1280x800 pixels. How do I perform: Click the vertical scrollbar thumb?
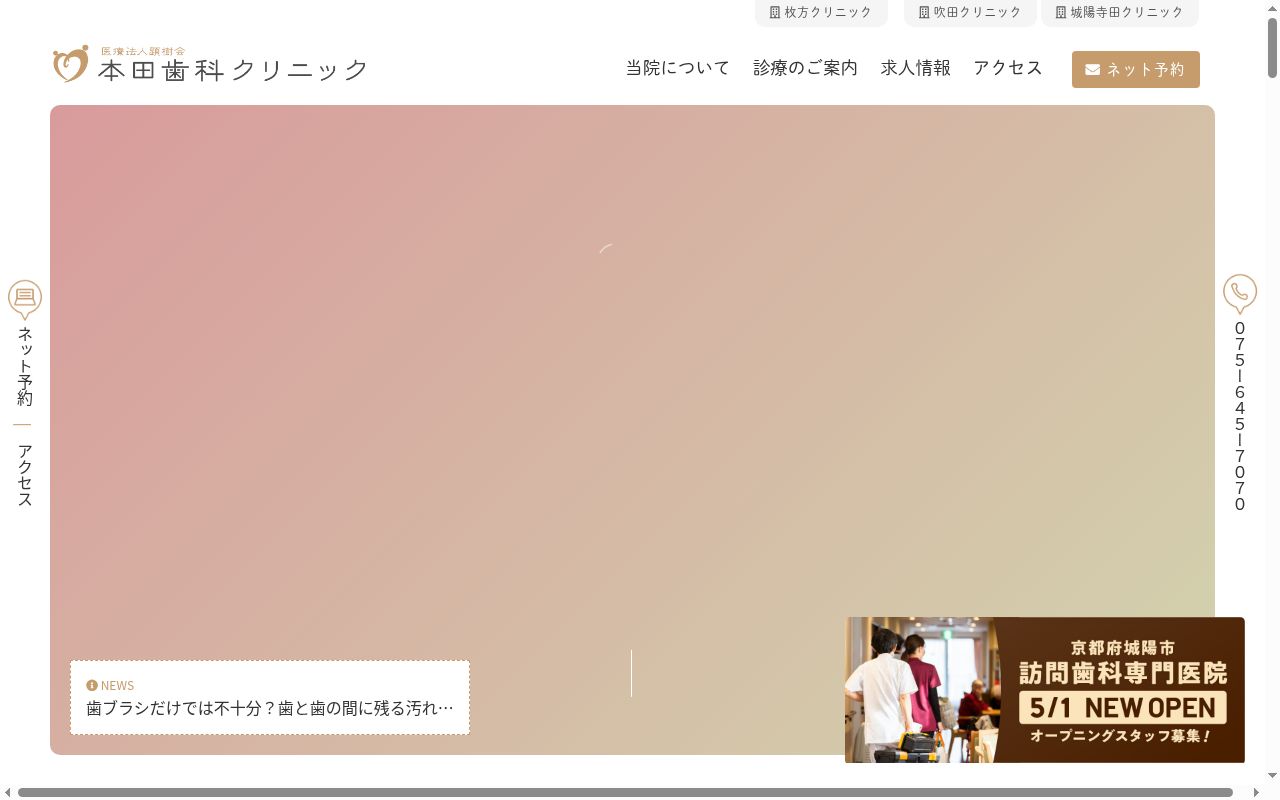point(1272,48)
